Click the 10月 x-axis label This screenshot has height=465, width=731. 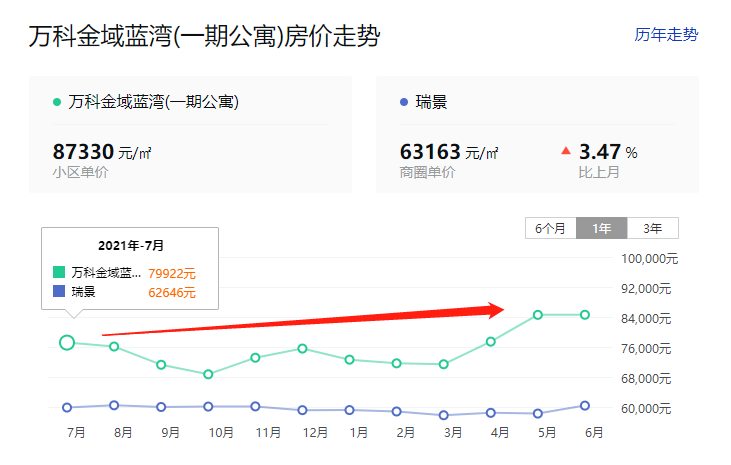coord(221,433)
